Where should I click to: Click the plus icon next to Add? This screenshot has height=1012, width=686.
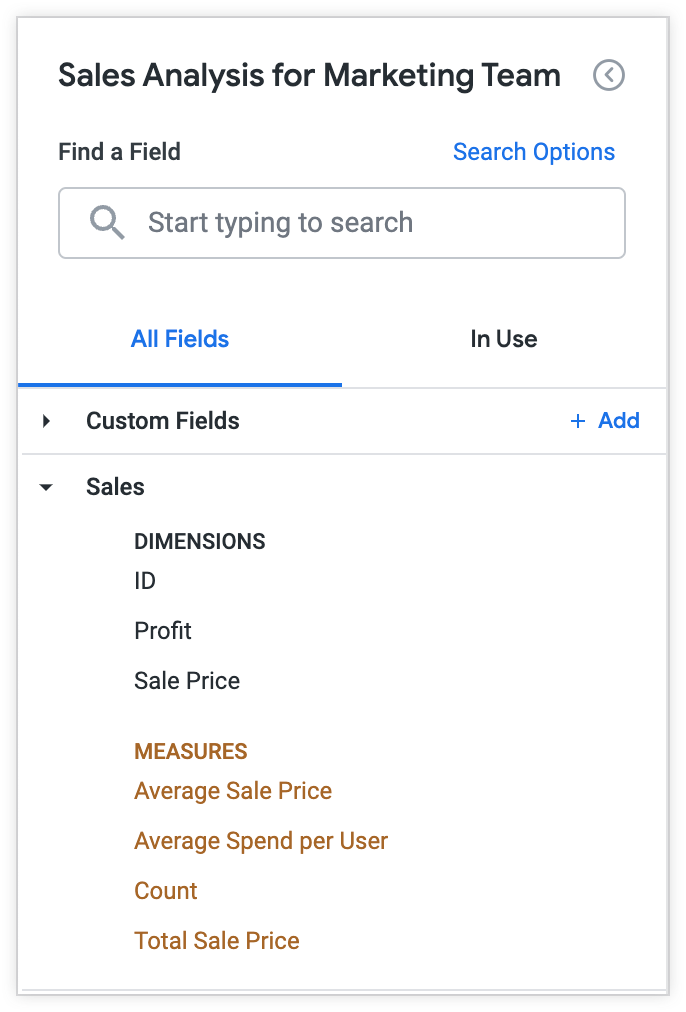(x=578, y=420)
